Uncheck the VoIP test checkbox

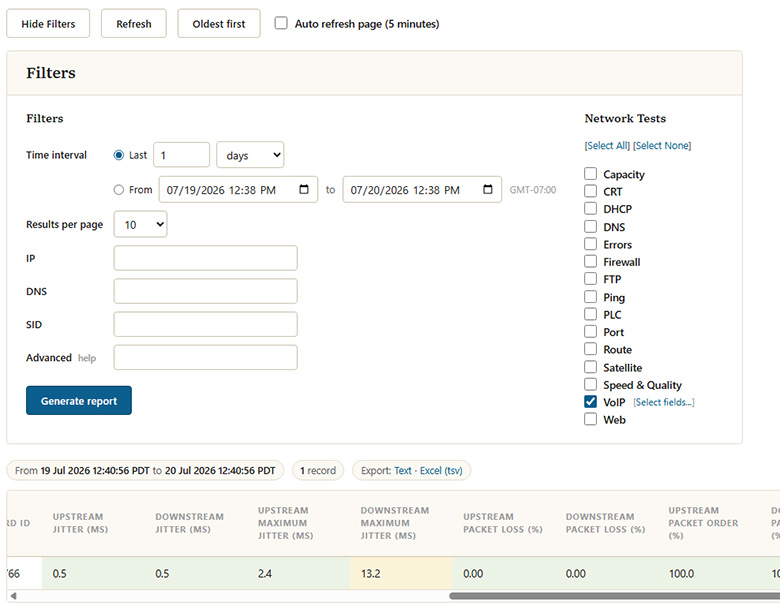pyautogui.click(x=590, y=402)
